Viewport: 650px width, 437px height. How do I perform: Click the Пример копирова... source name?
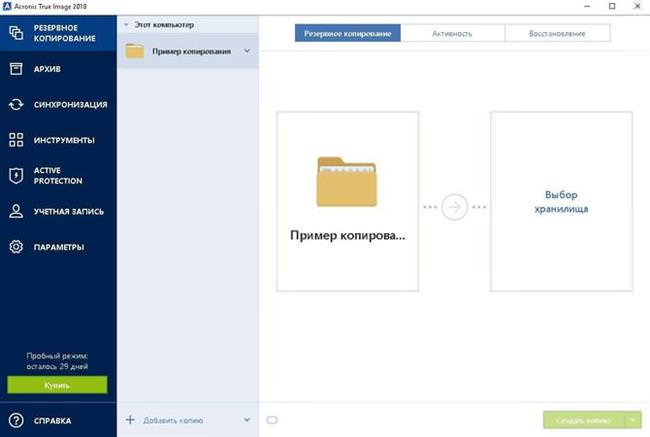[347, 235]
